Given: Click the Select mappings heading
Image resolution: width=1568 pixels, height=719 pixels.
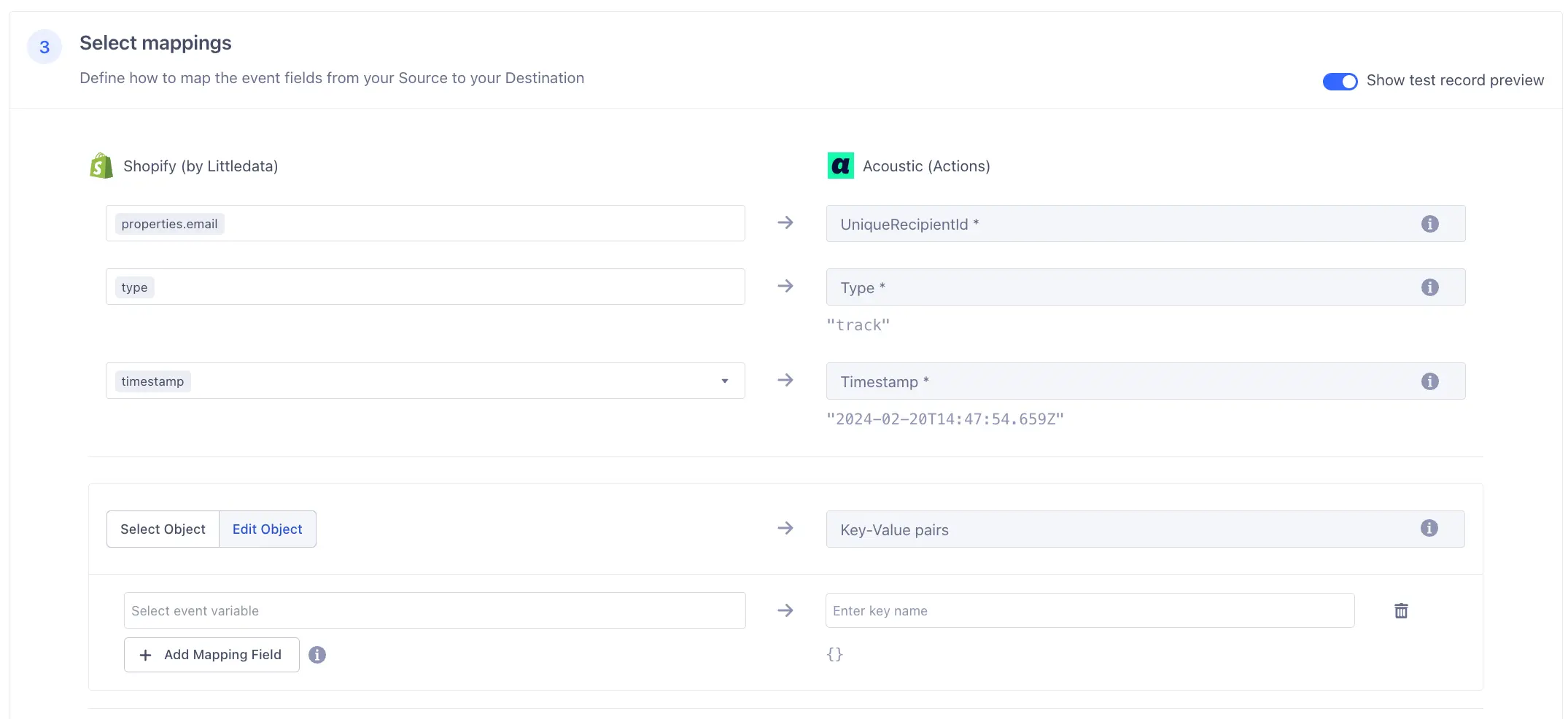Looking at the screenshot, I should point(155,43).
